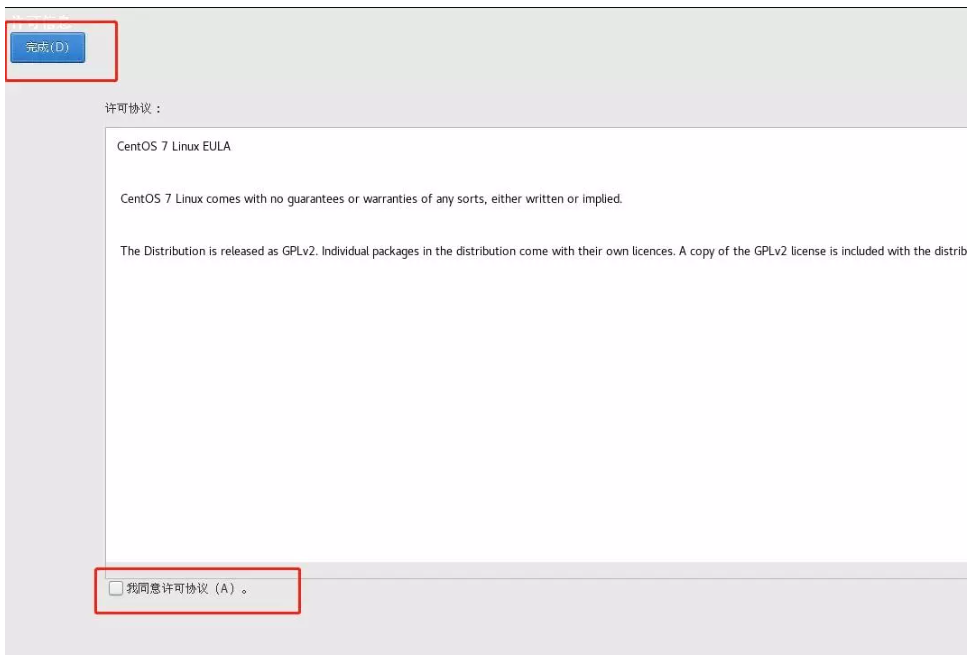Click the bottom border of the license text box
971x665 pixels.
[x=530, y=563]
